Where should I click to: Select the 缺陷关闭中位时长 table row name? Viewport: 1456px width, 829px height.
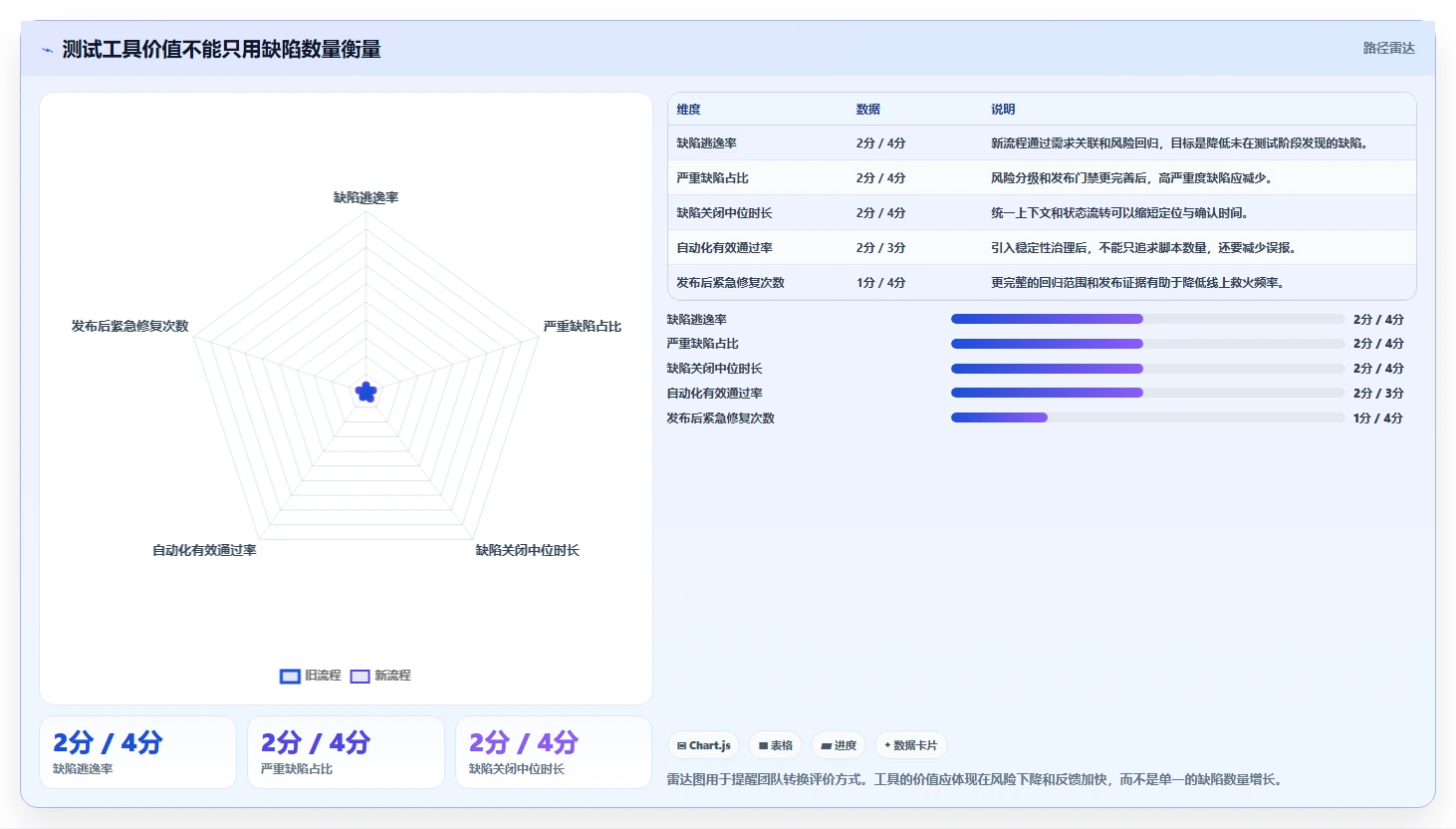[x=724, y=213]
